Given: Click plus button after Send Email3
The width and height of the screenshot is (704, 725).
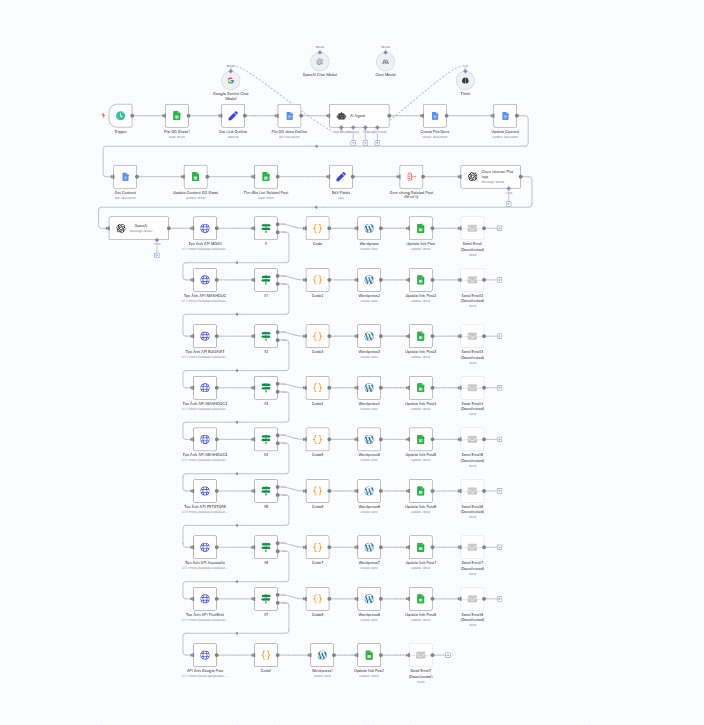Looking at the screenshot, I should [x=499, y=332].
